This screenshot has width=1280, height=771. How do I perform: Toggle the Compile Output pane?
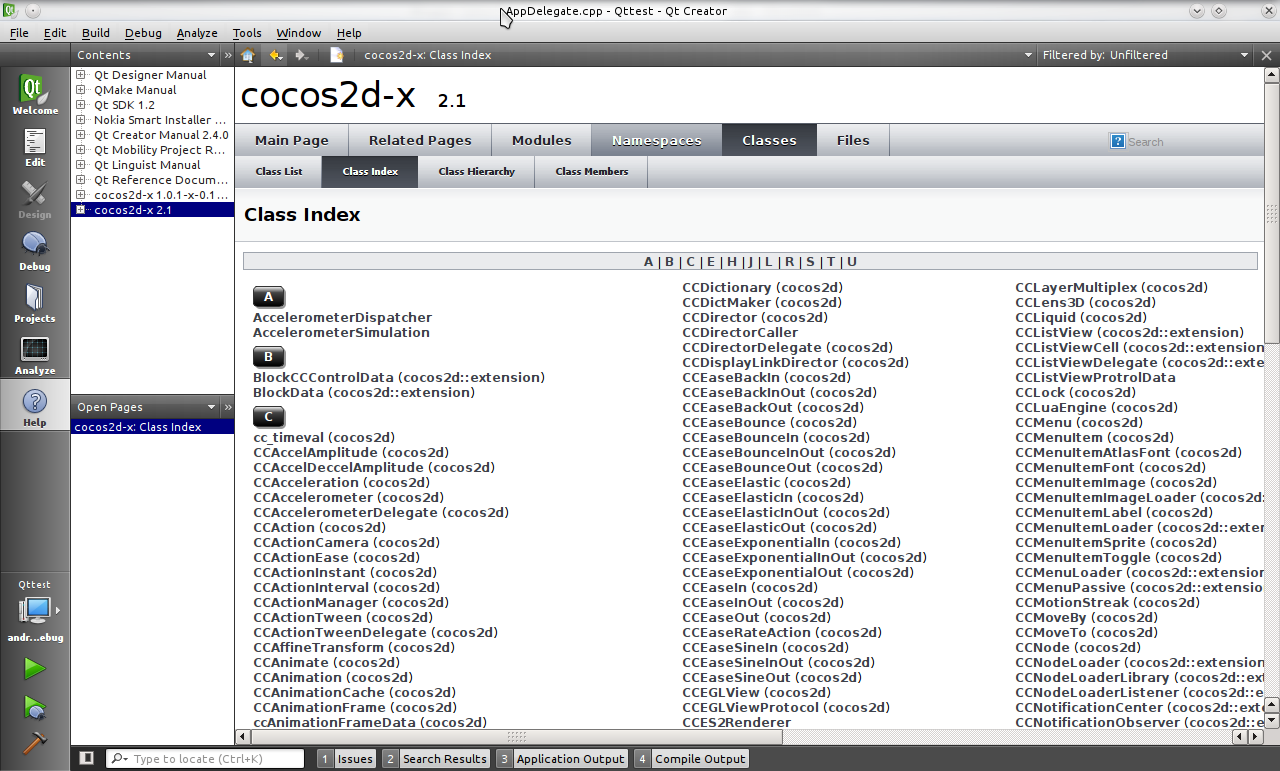tap(691, 758)
